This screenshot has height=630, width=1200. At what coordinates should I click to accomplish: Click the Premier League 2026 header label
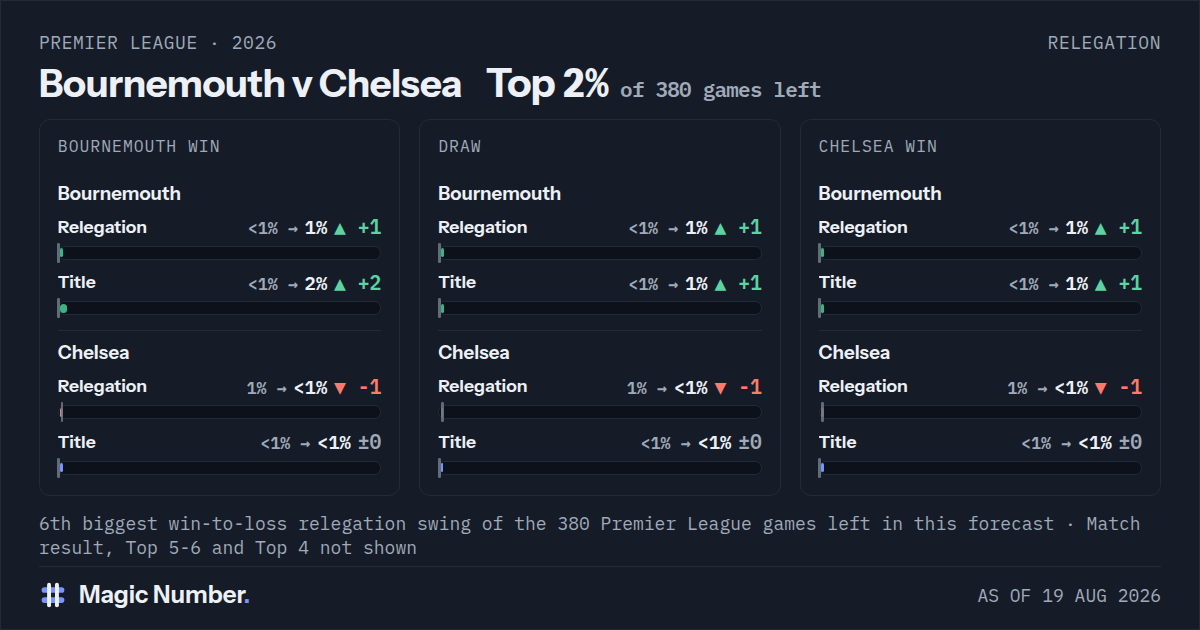point(158,43)
